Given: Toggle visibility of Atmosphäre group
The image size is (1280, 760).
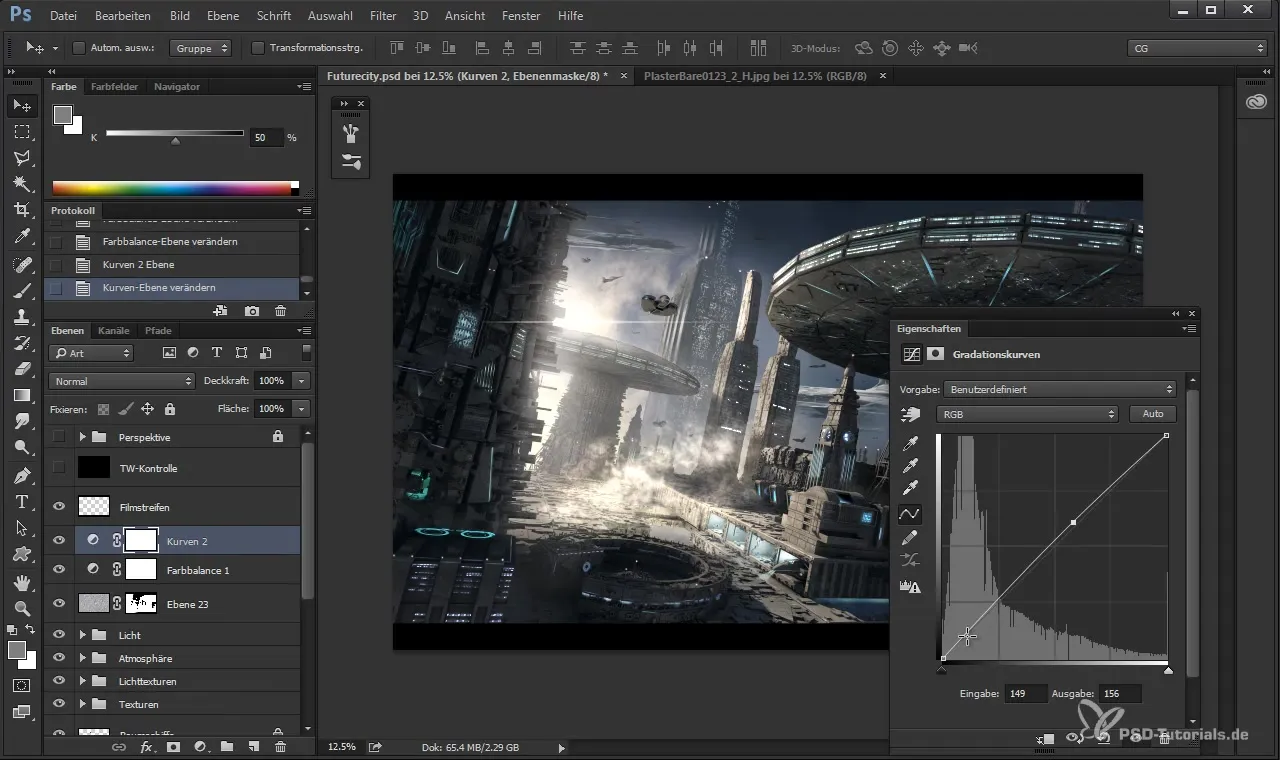Looking at the screenshot, I should pos(59,658).
